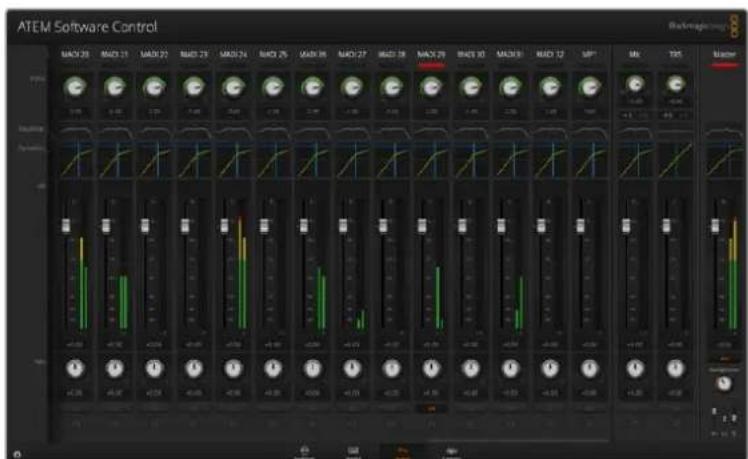Image resolution: width=748 pixels, height=459 pixels.
Task: Click Mic channel input gain knob
Action: 635,84
